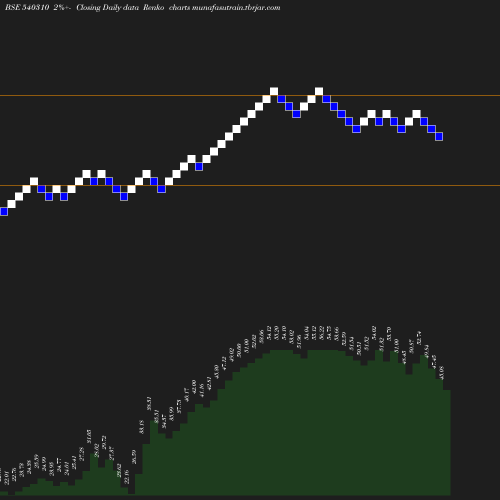
Task: Click the "Renko charts" words in the title
Action: click(x=167, y=8)
